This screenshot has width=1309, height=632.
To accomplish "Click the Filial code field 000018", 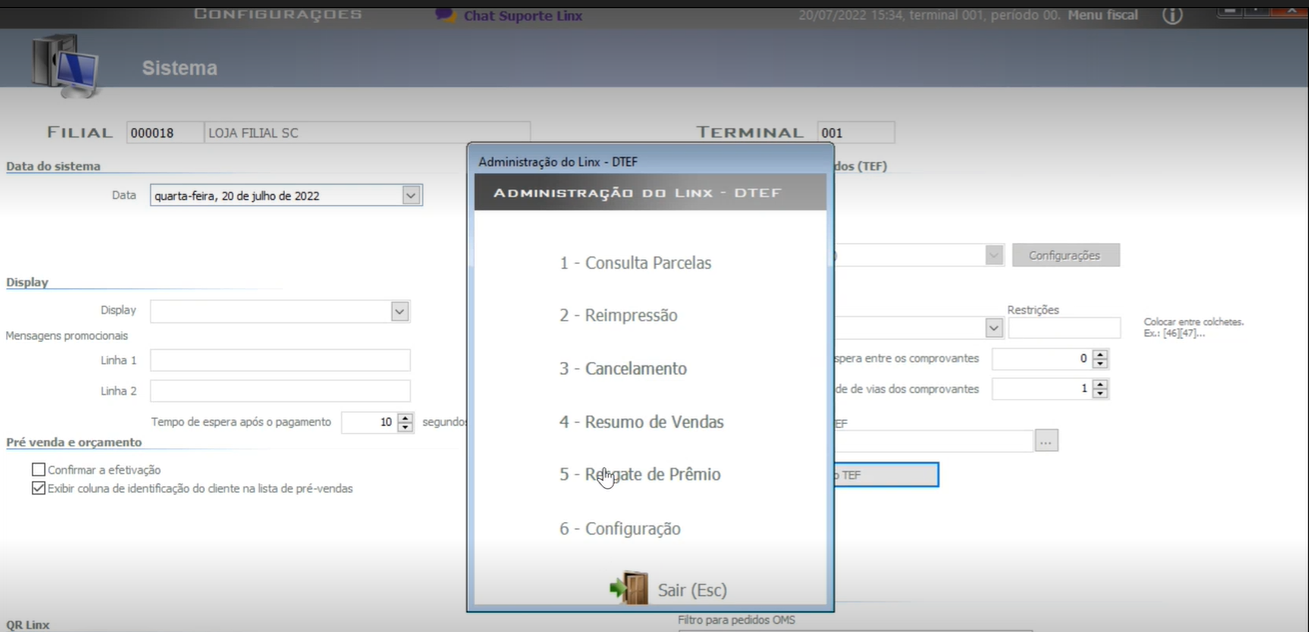I will click(165, 133).
